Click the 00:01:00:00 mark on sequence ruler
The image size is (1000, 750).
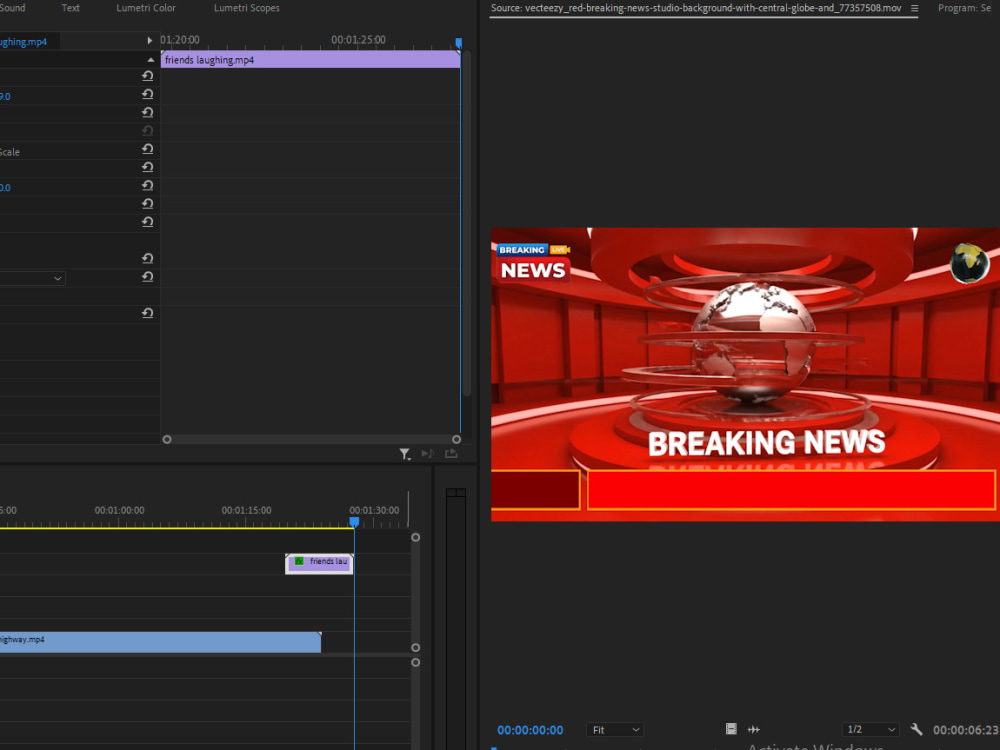coord(119,510)
